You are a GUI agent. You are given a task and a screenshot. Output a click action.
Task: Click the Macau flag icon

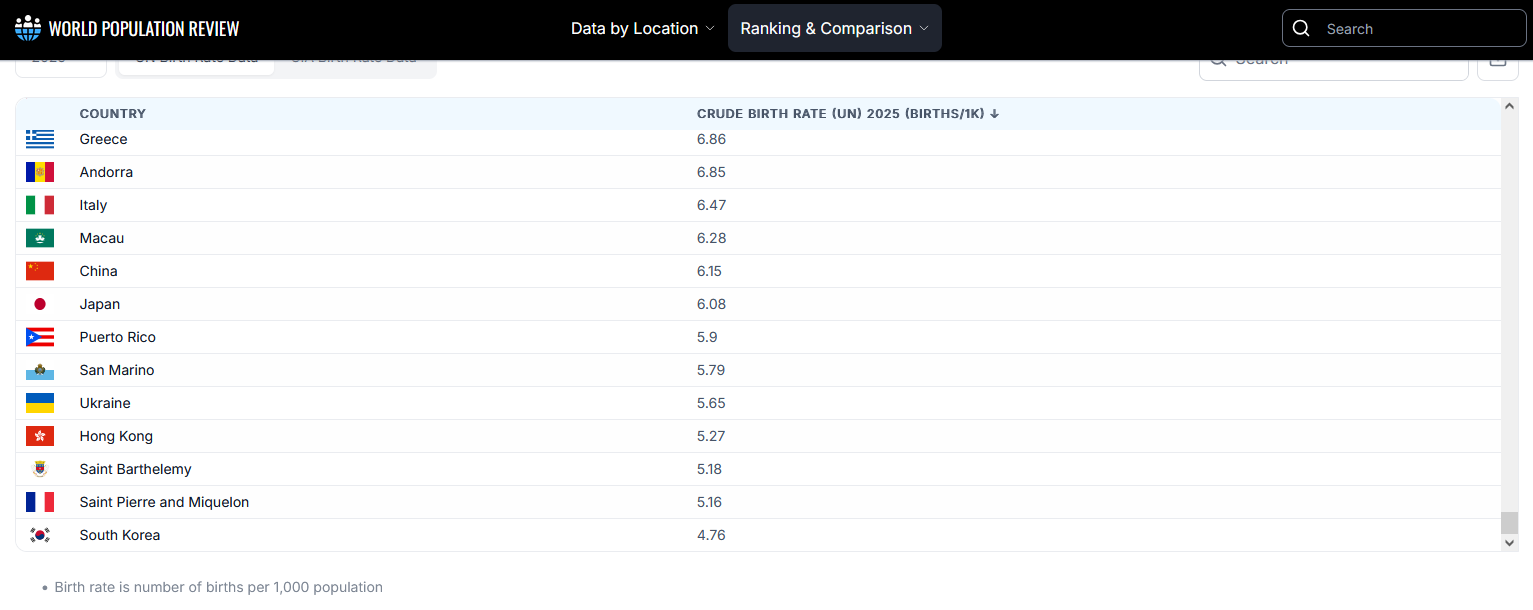(x=40, y=238)
